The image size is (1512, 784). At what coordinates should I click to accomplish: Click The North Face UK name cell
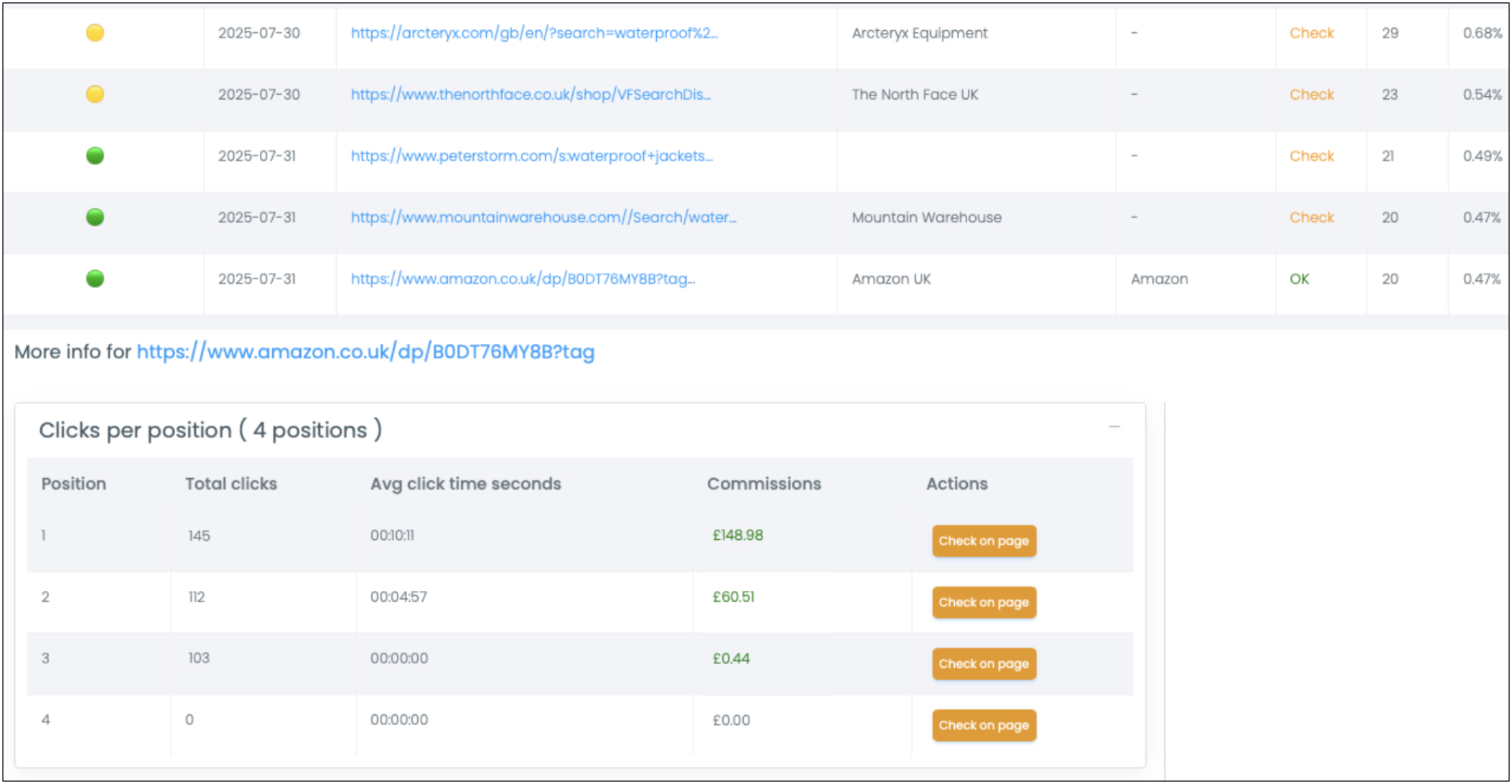(915, 95)
